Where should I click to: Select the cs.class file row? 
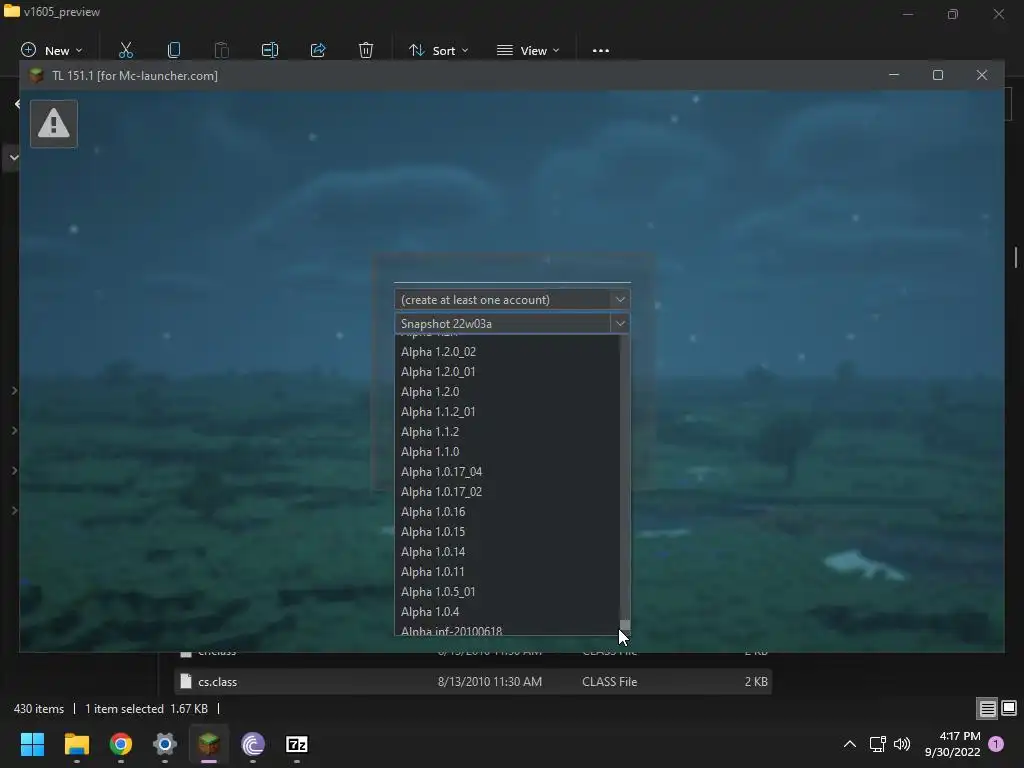pyautogui.click(x=473, y=681)
